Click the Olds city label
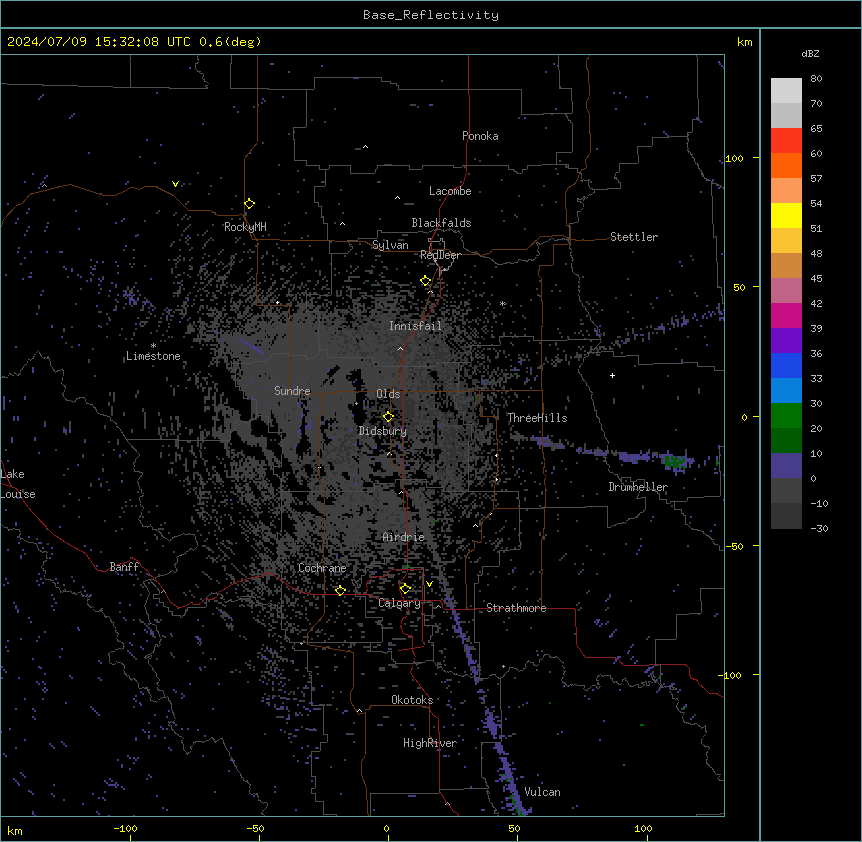 coord(388,394)
